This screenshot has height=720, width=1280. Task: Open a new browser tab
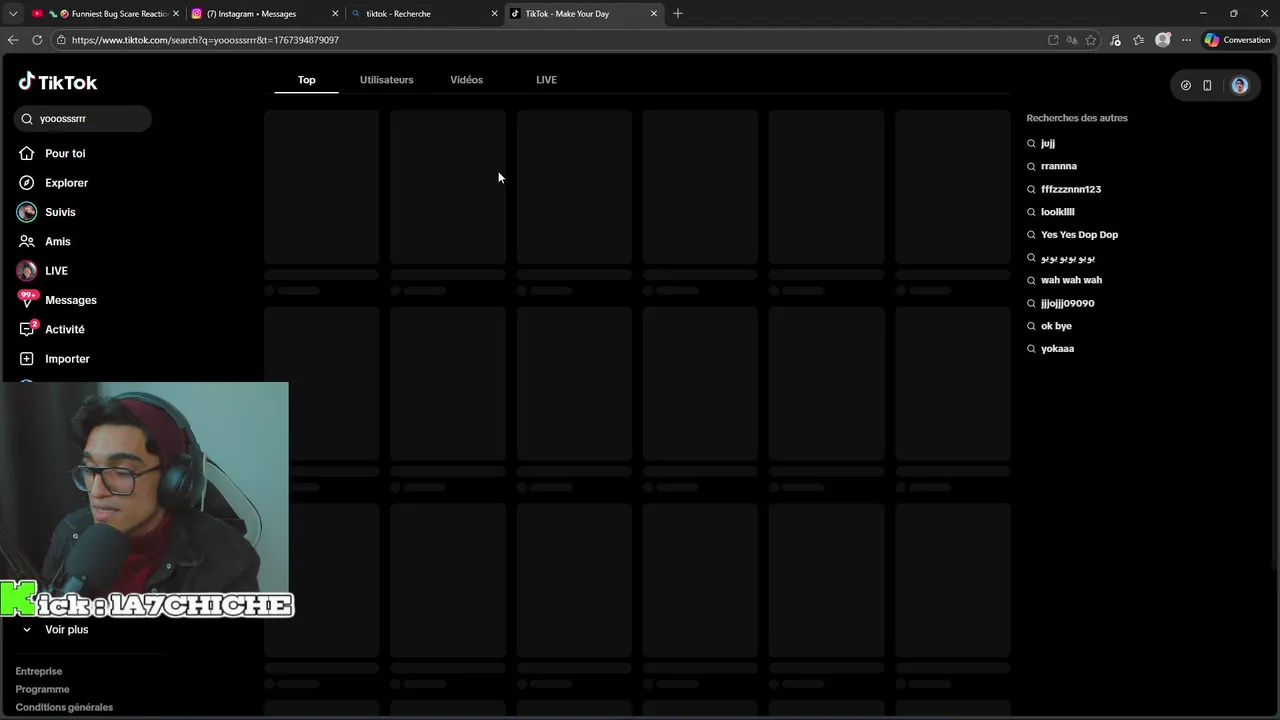pyautogui.click(x=678, y=14)
